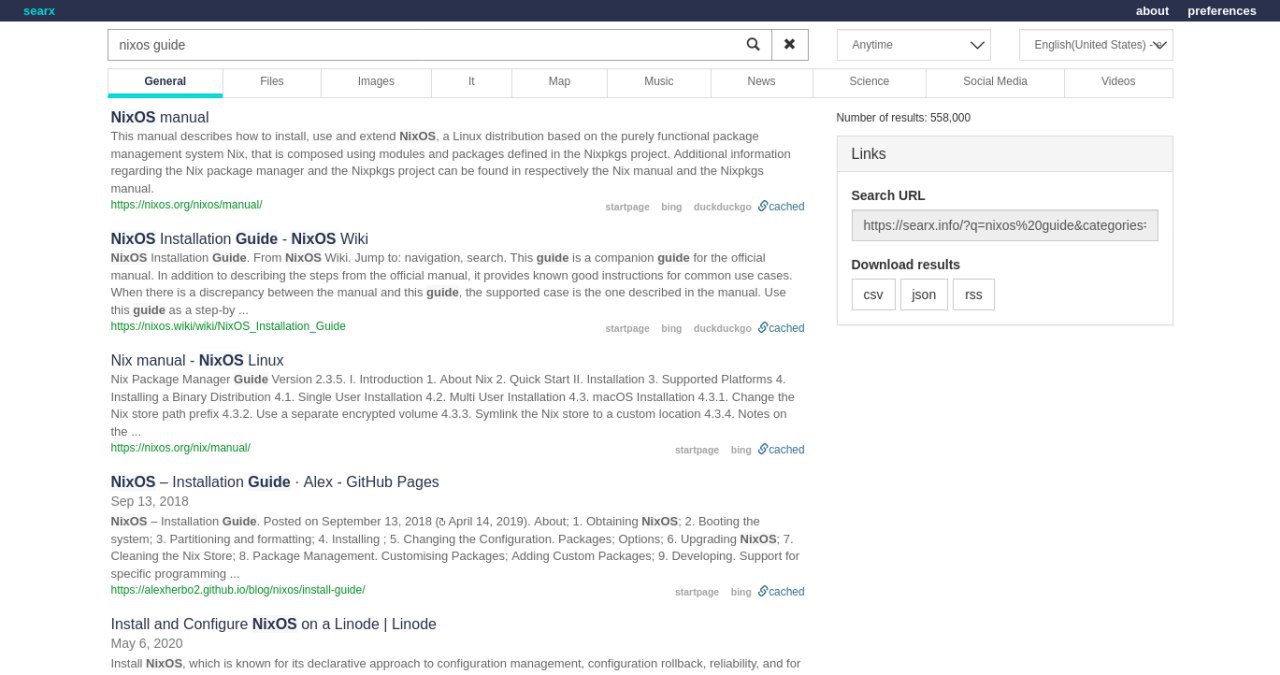
Task: Download results as csv
Action: click(x=873, y=295)
